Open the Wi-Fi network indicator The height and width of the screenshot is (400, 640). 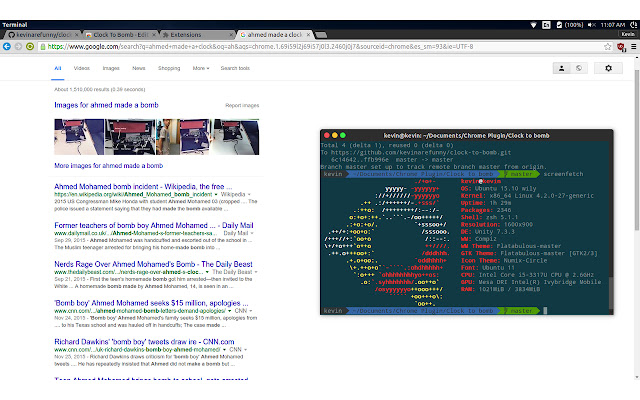click(533, 25)
